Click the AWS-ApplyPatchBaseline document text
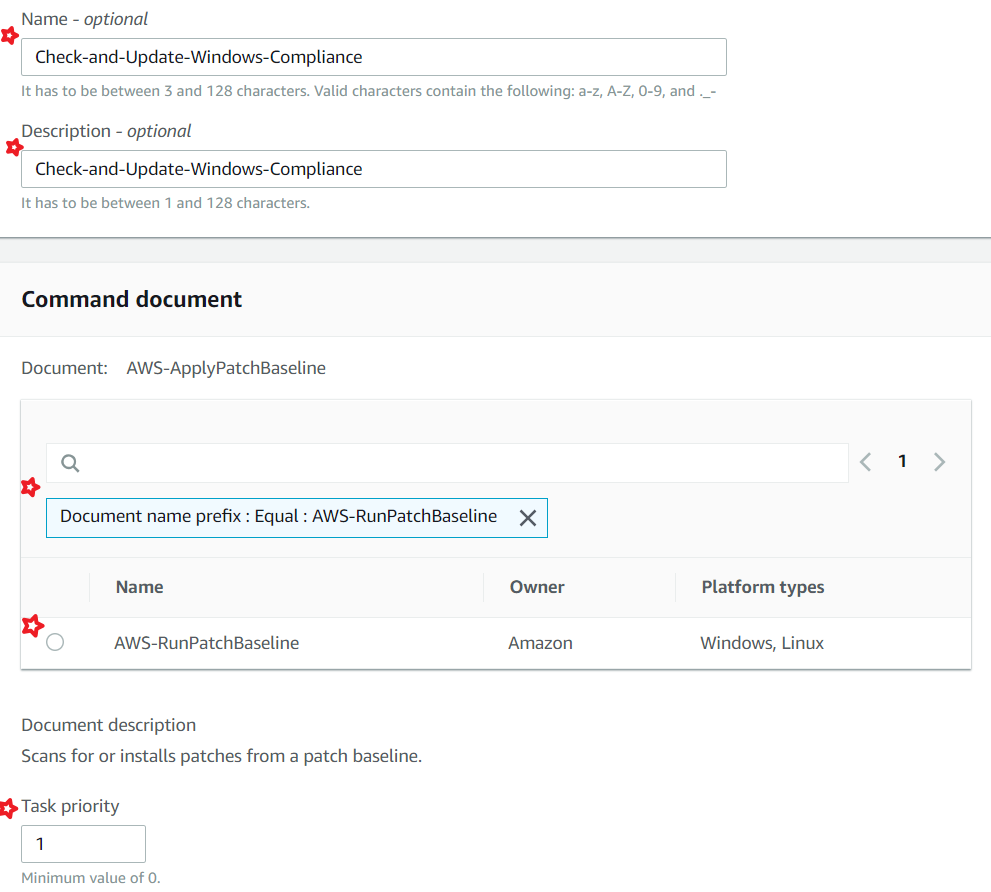This screenshot has height=892, width=991. [226, 368]
